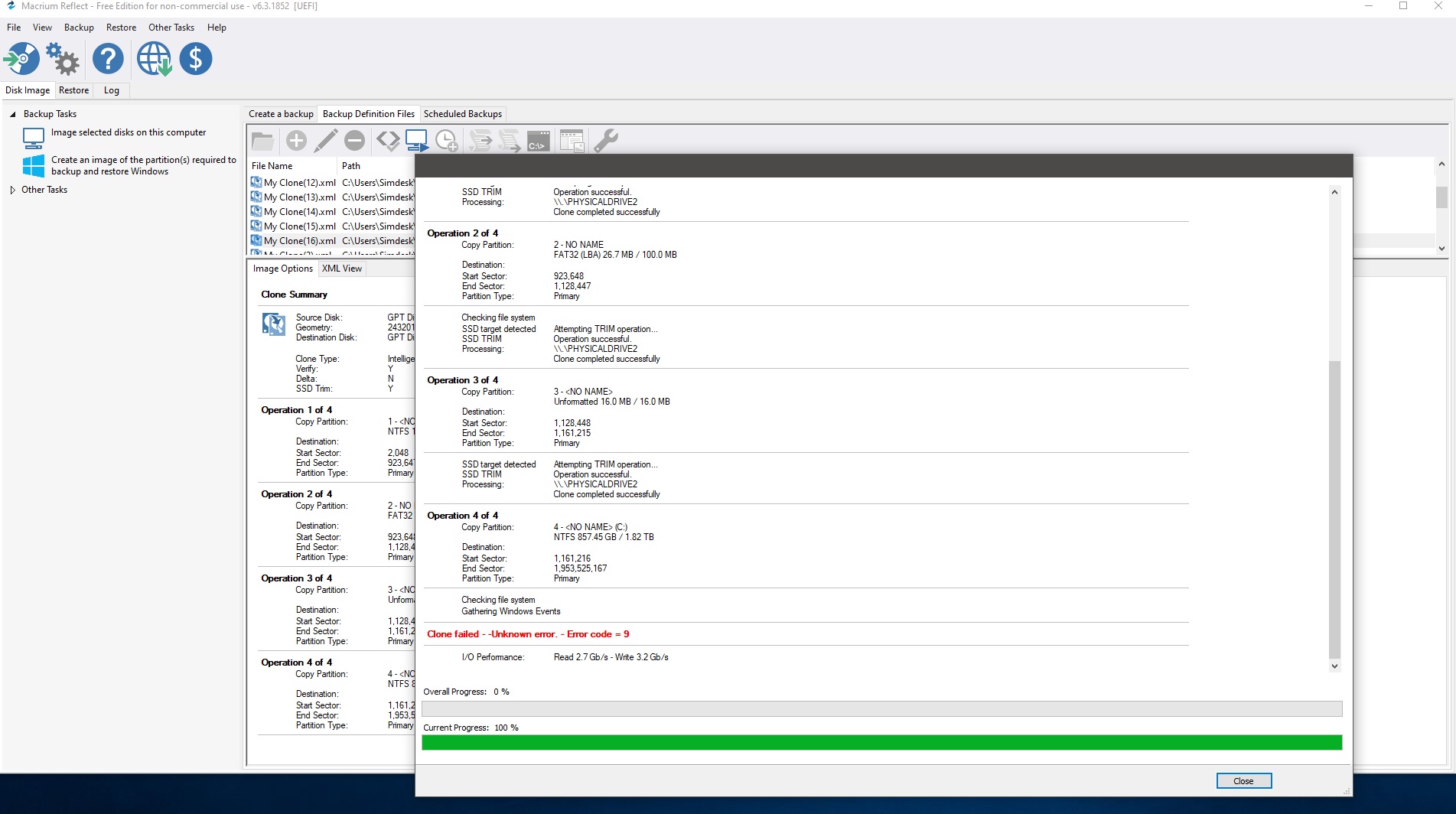
Task: Switch to the Disk Image tab
Action: coord(28,90)
